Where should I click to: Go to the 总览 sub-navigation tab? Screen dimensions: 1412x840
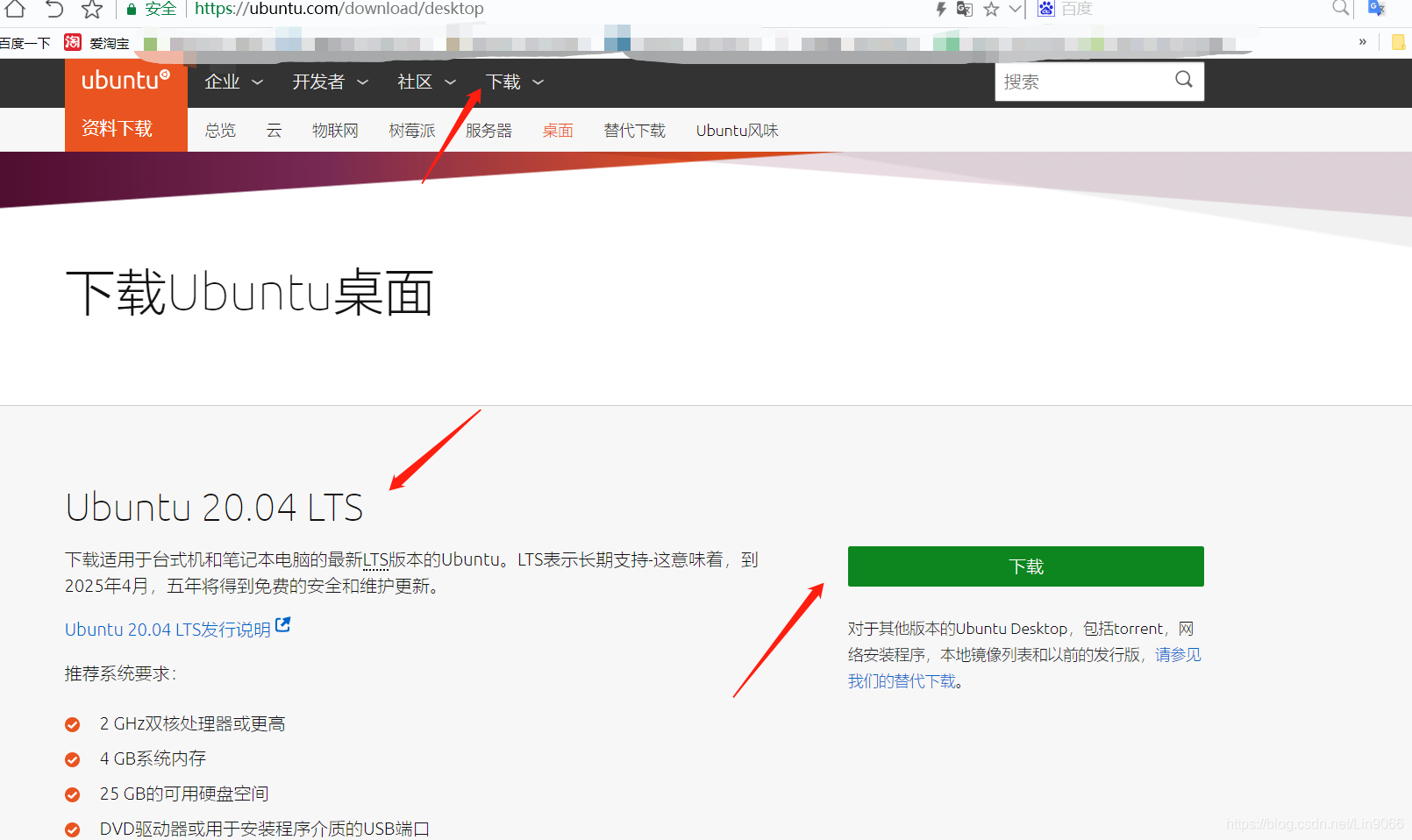click(x=220, y=131)
